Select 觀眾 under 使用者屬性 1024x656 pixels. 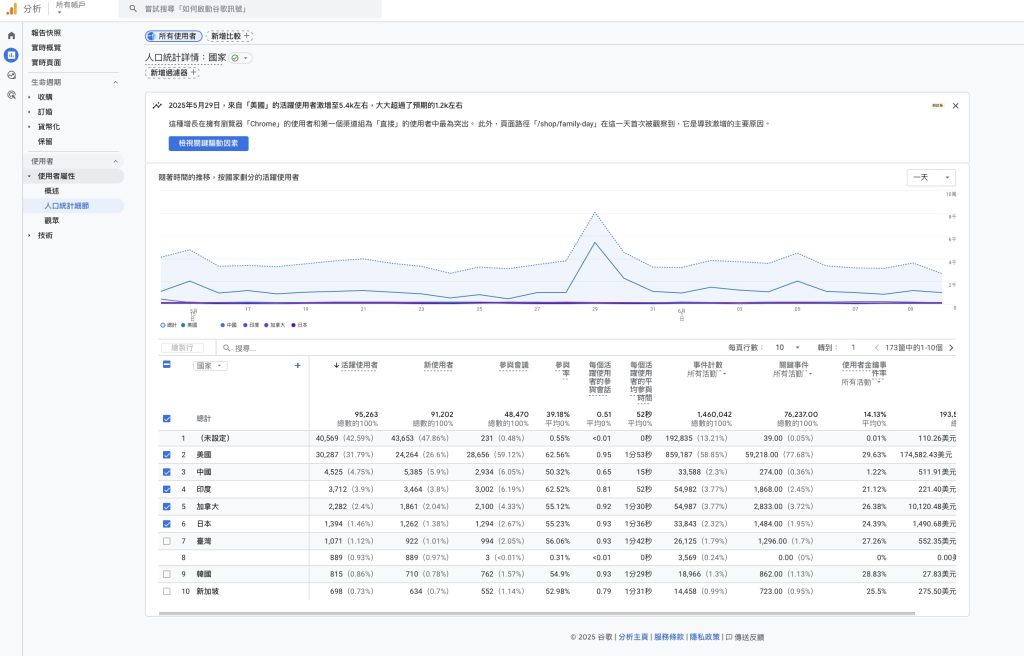point(52,220)
